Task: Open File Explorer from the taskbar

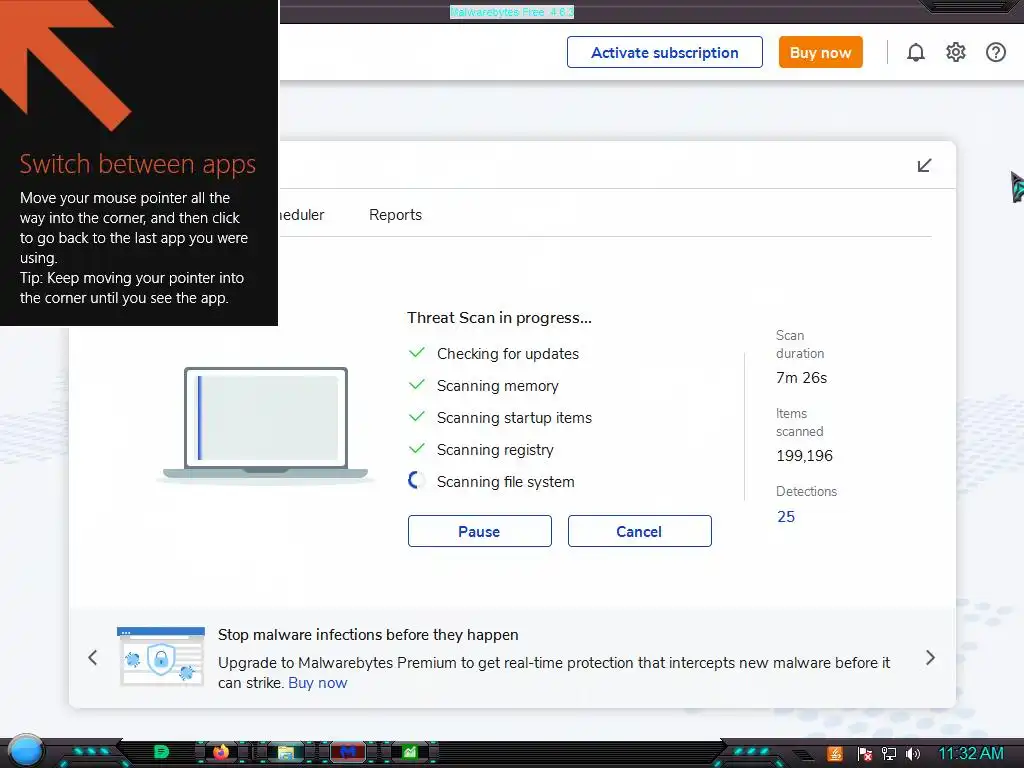Action: 285,753
